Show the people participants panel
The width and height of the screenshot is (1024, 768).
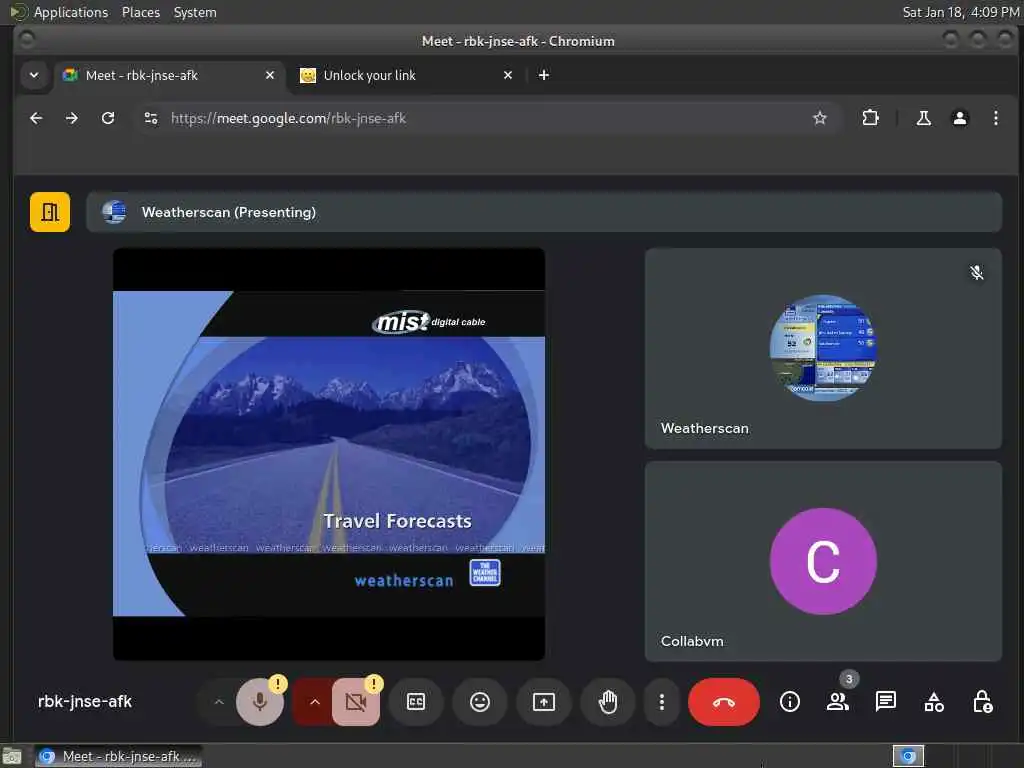point(838,702)
